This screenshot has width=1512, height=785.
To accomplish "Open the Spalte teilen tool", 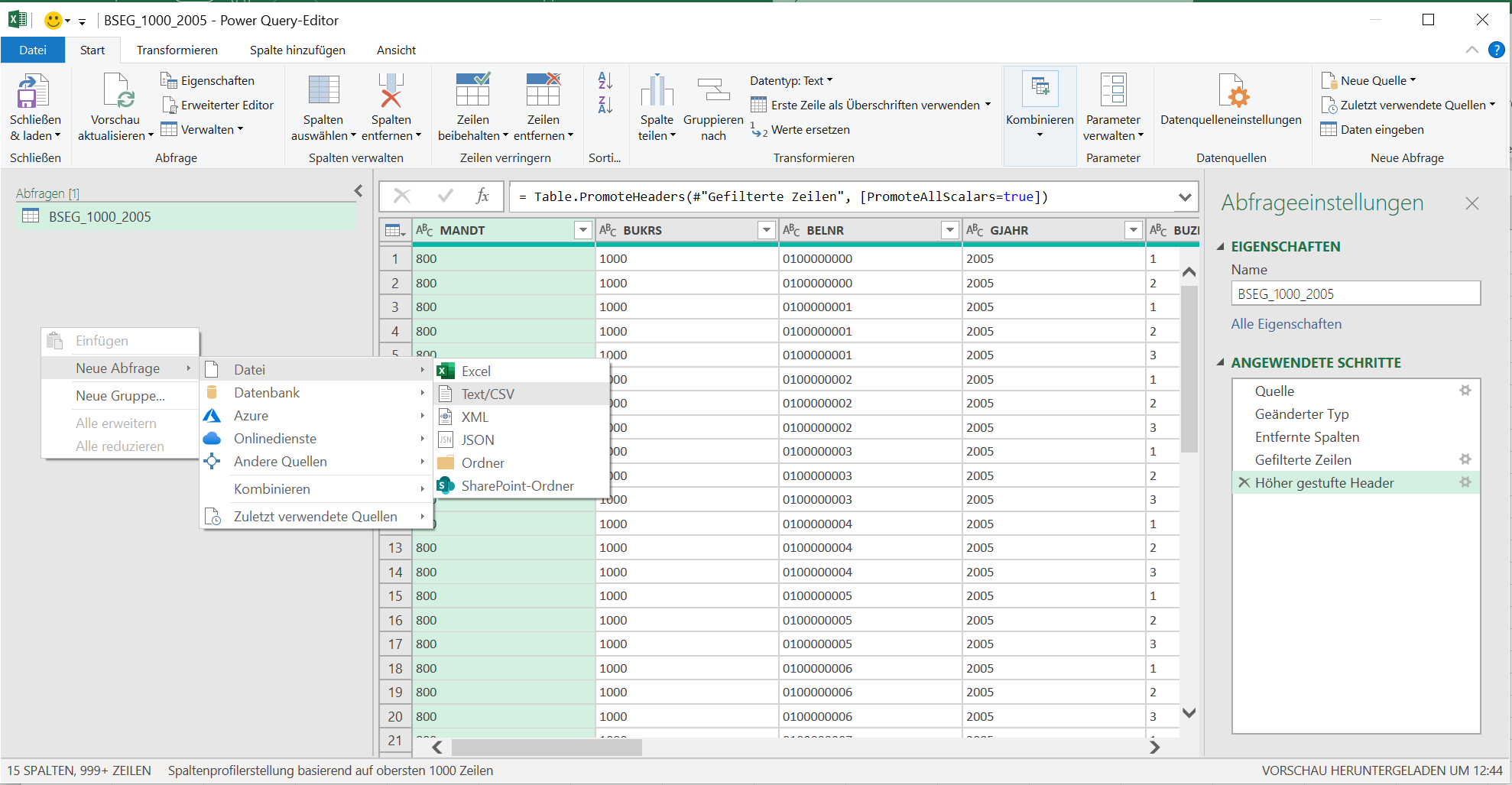I will coord(656,107).
